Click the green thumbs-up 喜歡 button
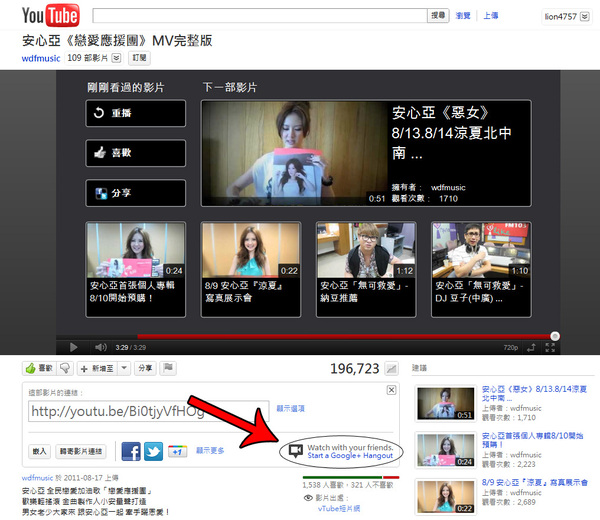The image size is (600, 520). (39, 368)
